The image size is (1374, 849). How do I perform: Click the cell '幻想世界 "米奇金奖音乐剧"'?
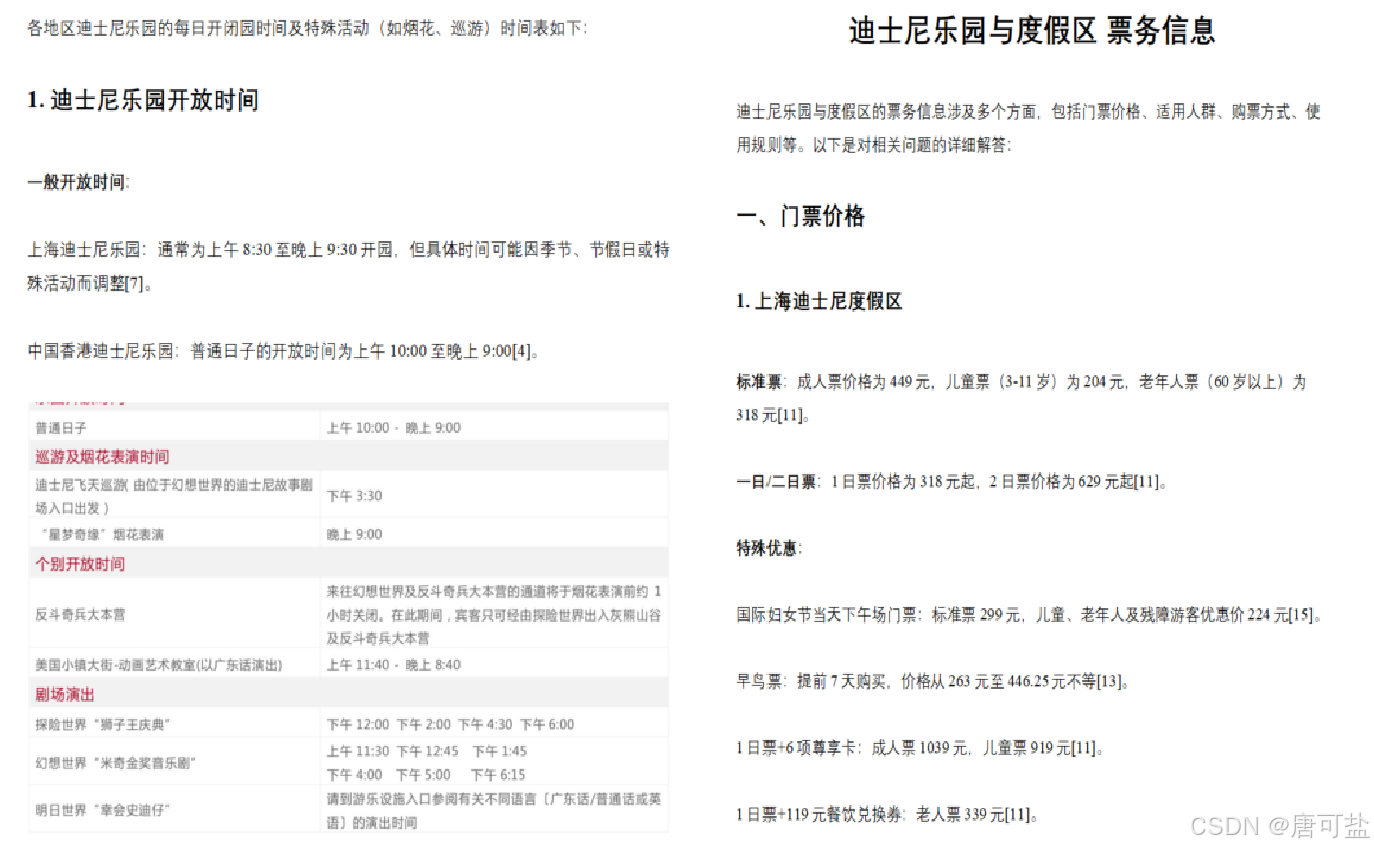tap(115, 763)
